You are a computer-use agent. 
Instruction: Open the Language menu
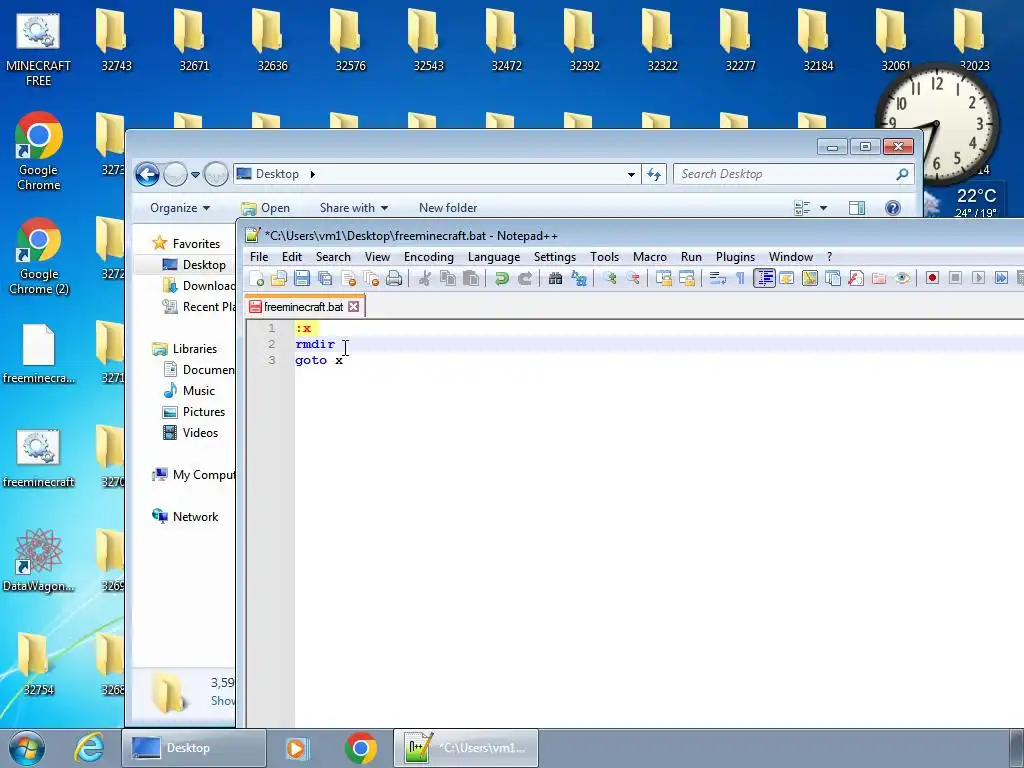pyautogui.click(x=494, y=257)
